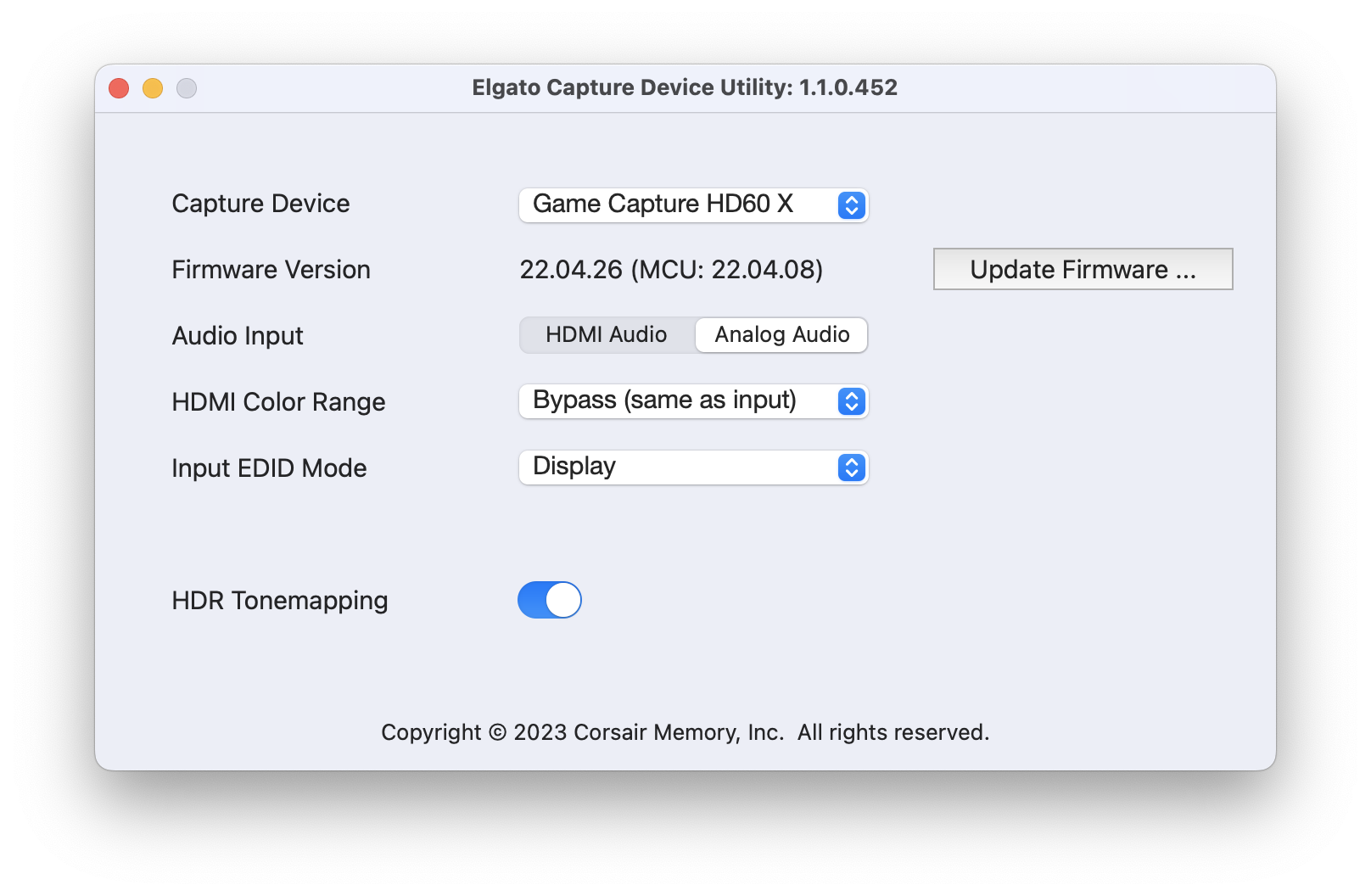Click the Firmware Version label
The image size is (1371, 896).
click(x=271, y=270)
